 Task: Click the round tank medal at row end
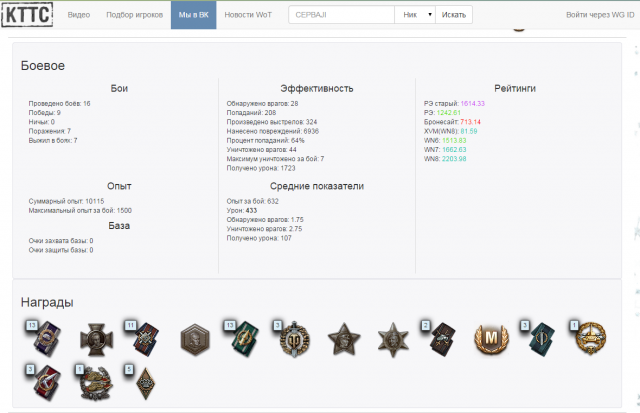(x=588, y=339)
